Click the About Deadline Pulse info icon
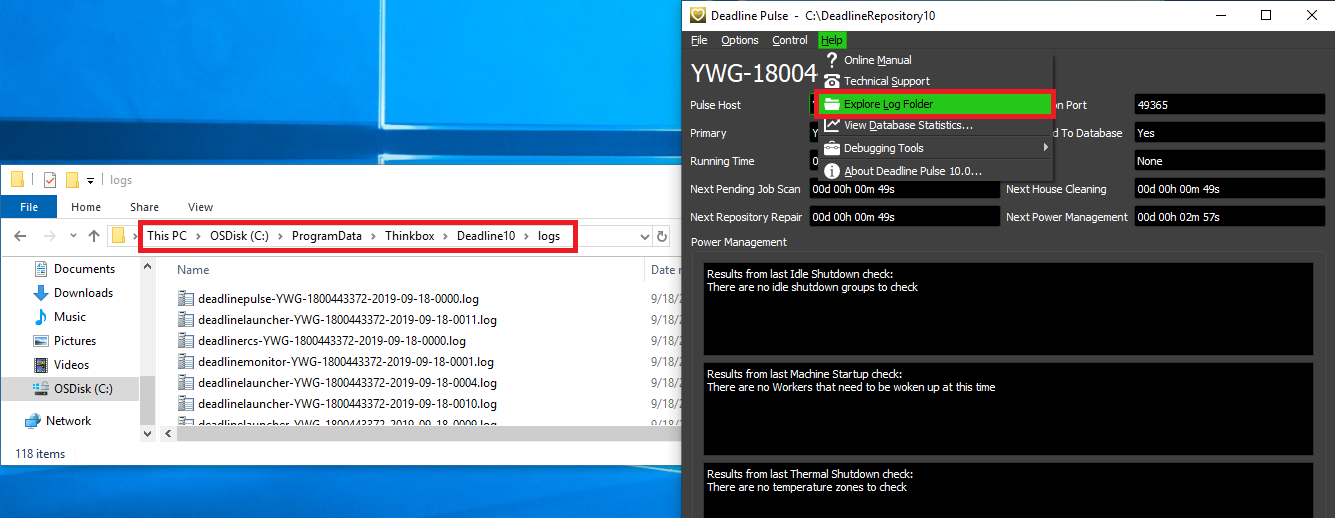1335x518 pixels. click(x=831, y=171)
